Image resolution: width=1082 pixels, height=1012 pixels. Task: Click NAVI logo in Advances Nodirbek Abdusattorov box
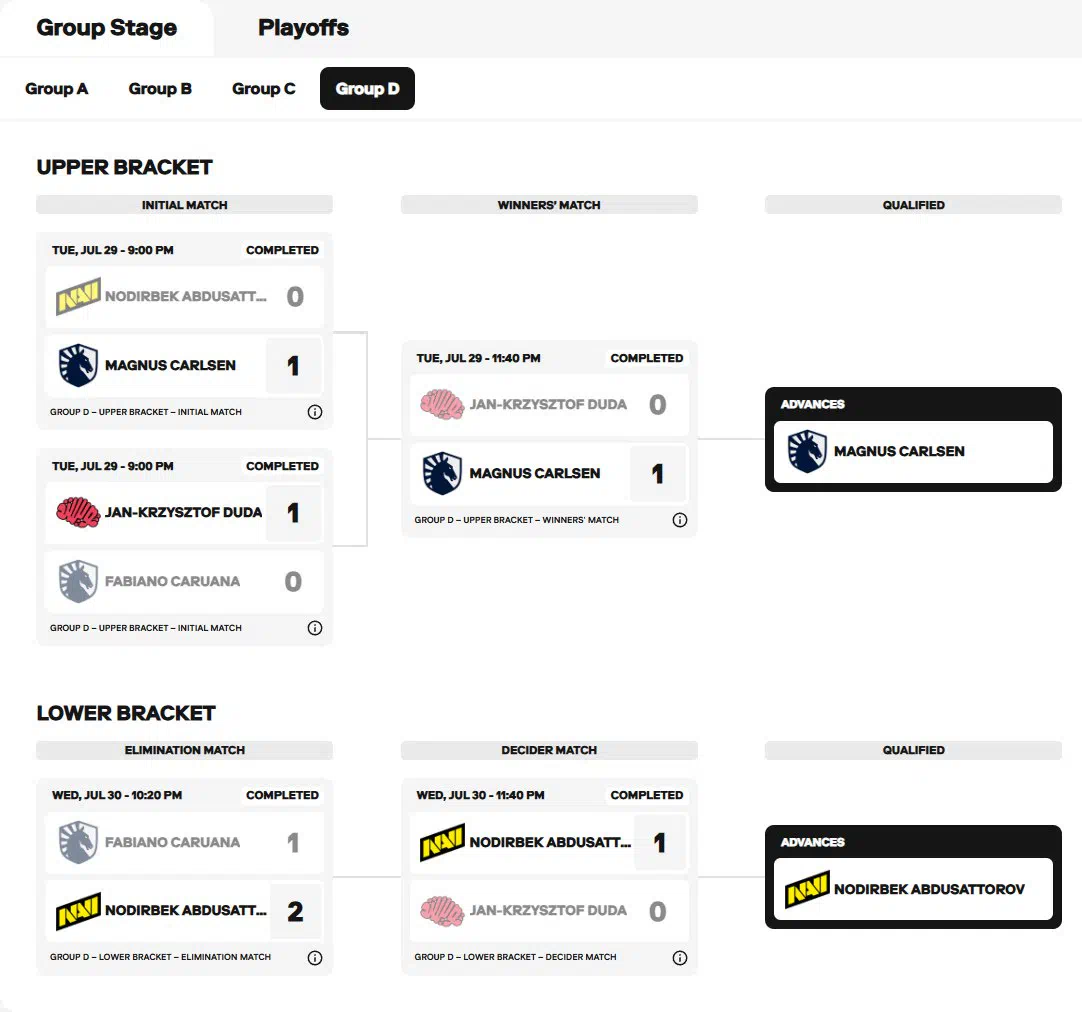[x=807, y=889]
